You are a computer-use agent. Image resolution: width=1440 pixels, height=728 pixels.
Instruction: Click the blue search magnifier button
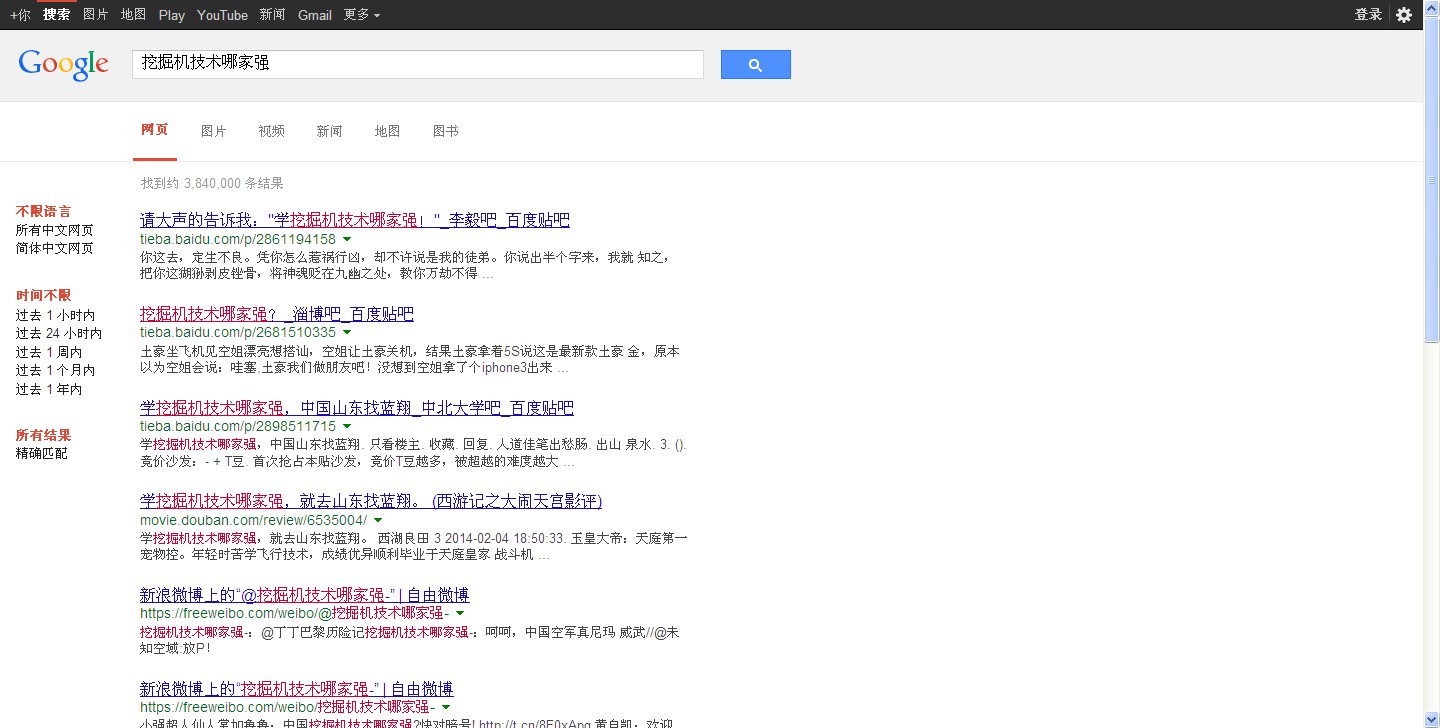click(755, 65)
